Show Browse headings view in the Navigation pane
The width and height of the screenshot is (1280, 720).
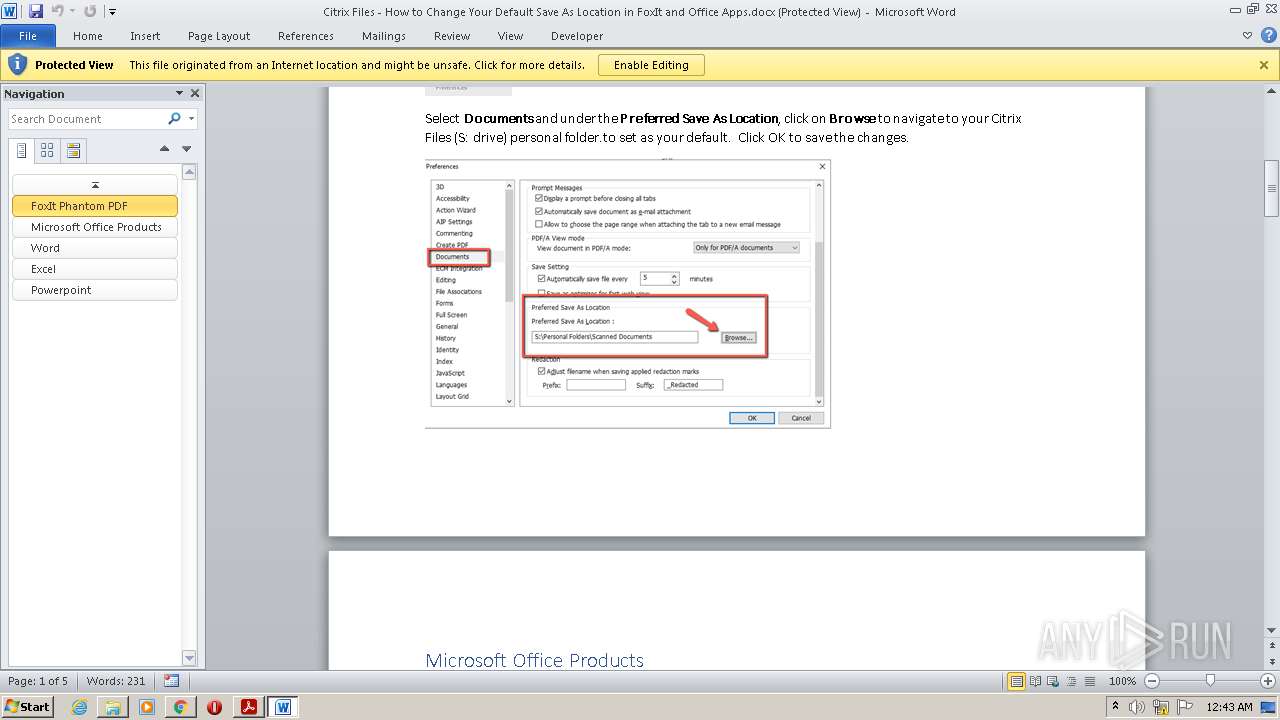[22, 151]
